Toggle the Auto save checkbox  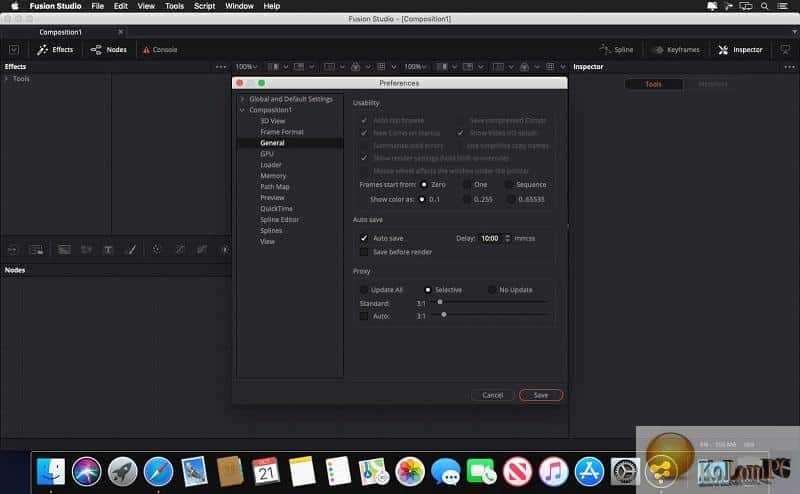click(x=364, y=238)
